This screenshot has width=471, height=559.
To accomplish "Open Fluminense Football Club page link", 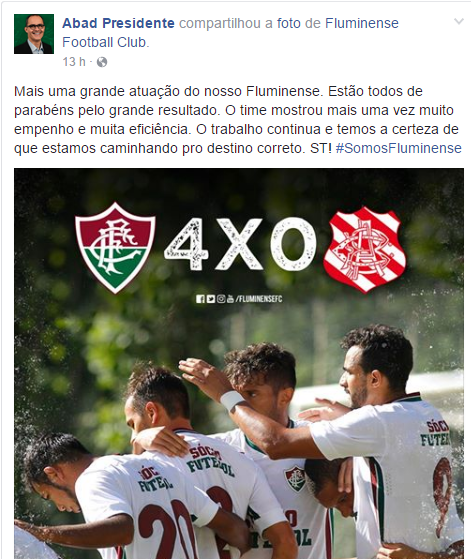I will 230,33.
